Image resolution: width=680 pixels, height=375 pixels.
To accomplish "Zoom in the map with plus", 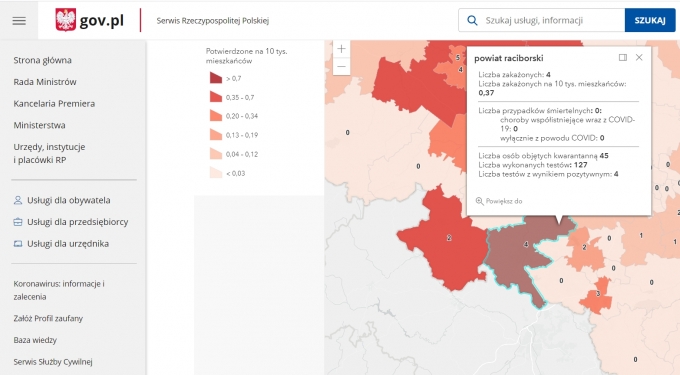I will (341, 49).
